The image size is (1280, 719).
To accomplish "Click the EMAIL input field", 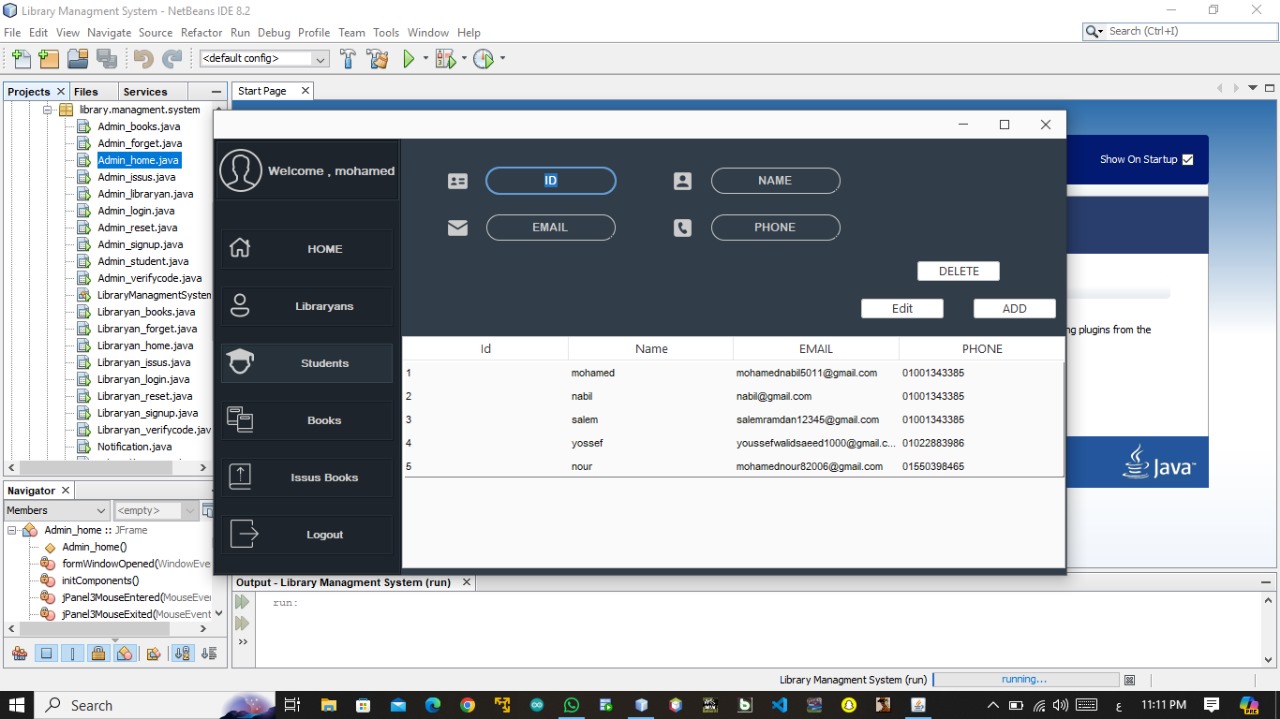I will point(550,227).
